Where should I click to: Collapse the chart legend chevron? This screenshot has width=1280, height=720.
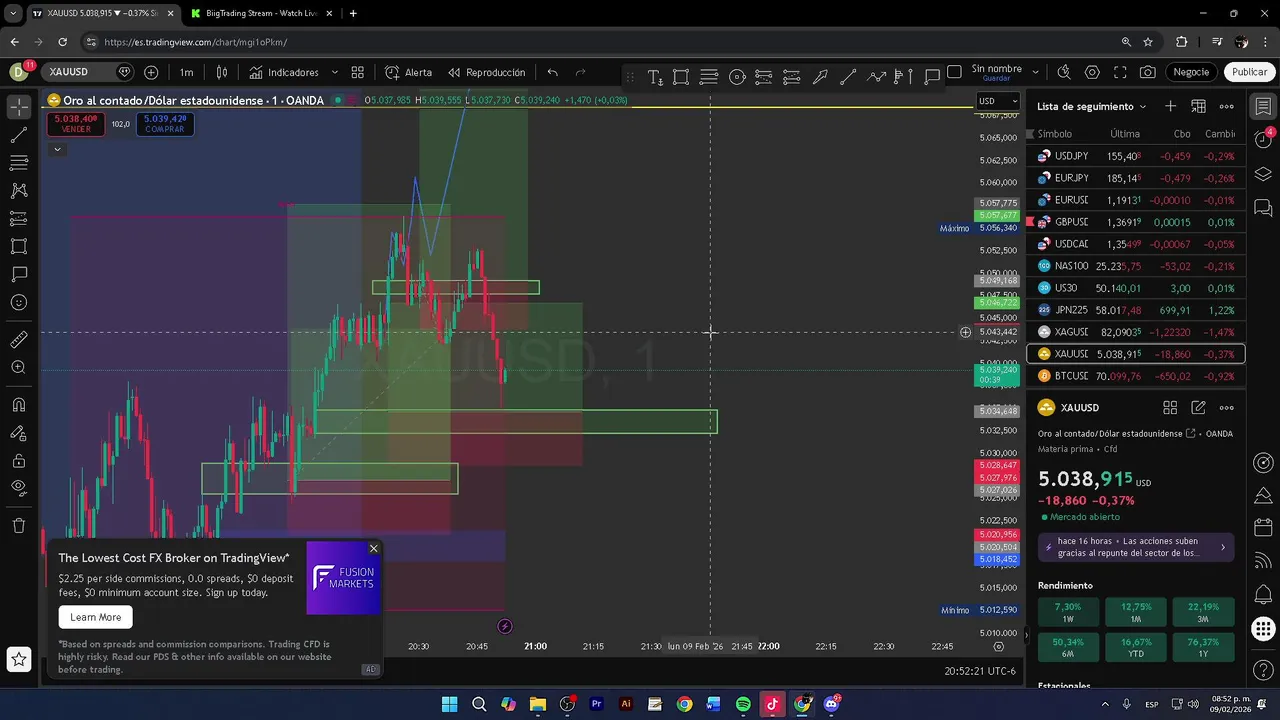coord(57,149)
